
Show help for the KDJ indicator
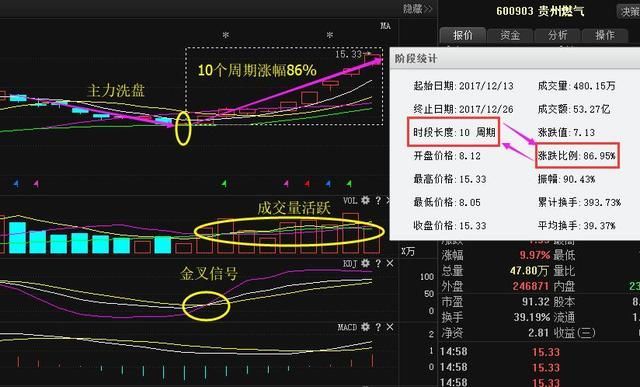pos(378,264)
